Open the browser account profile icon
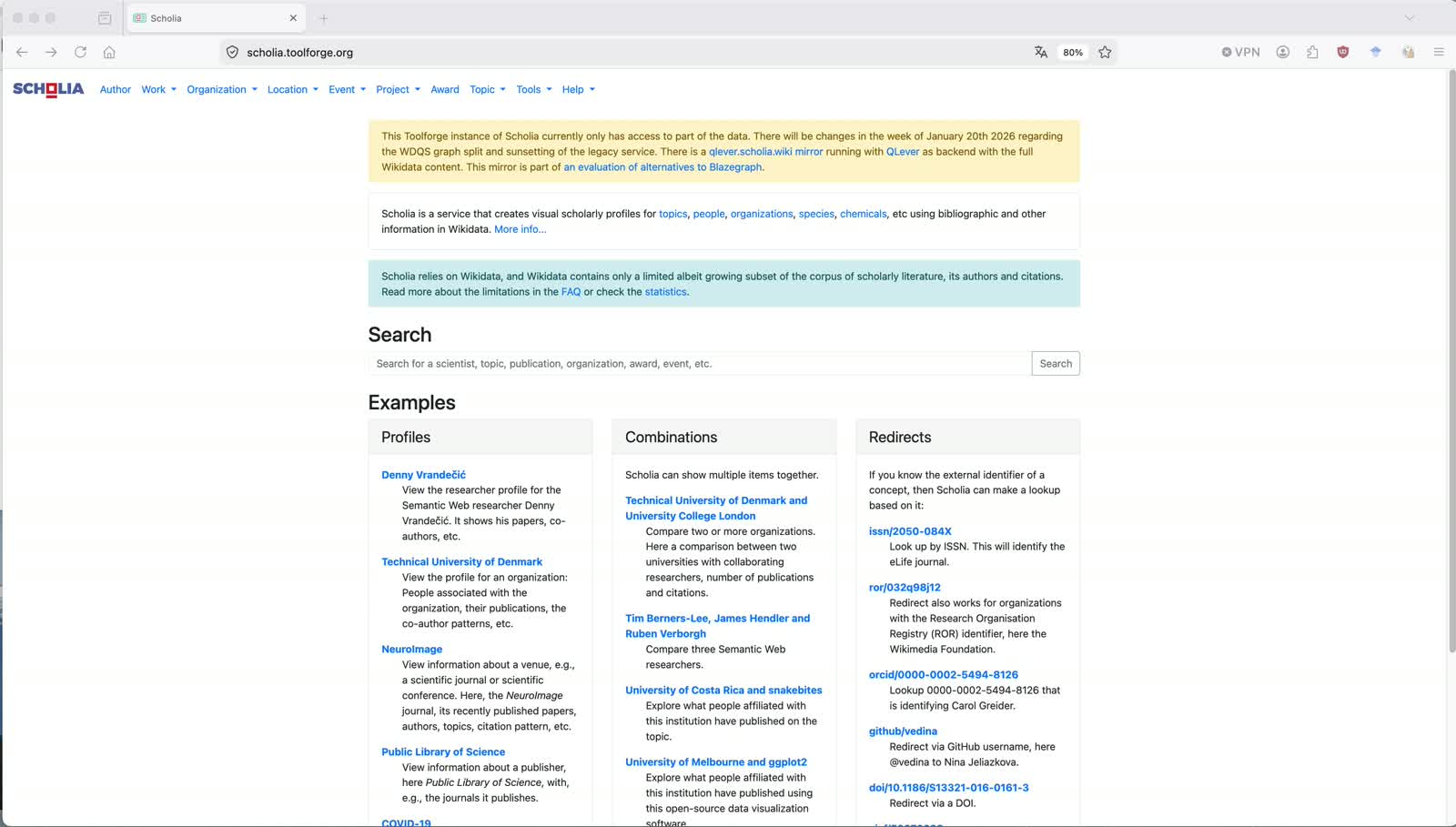The width and height of the screenshot is (1456, 827). 1283,52
